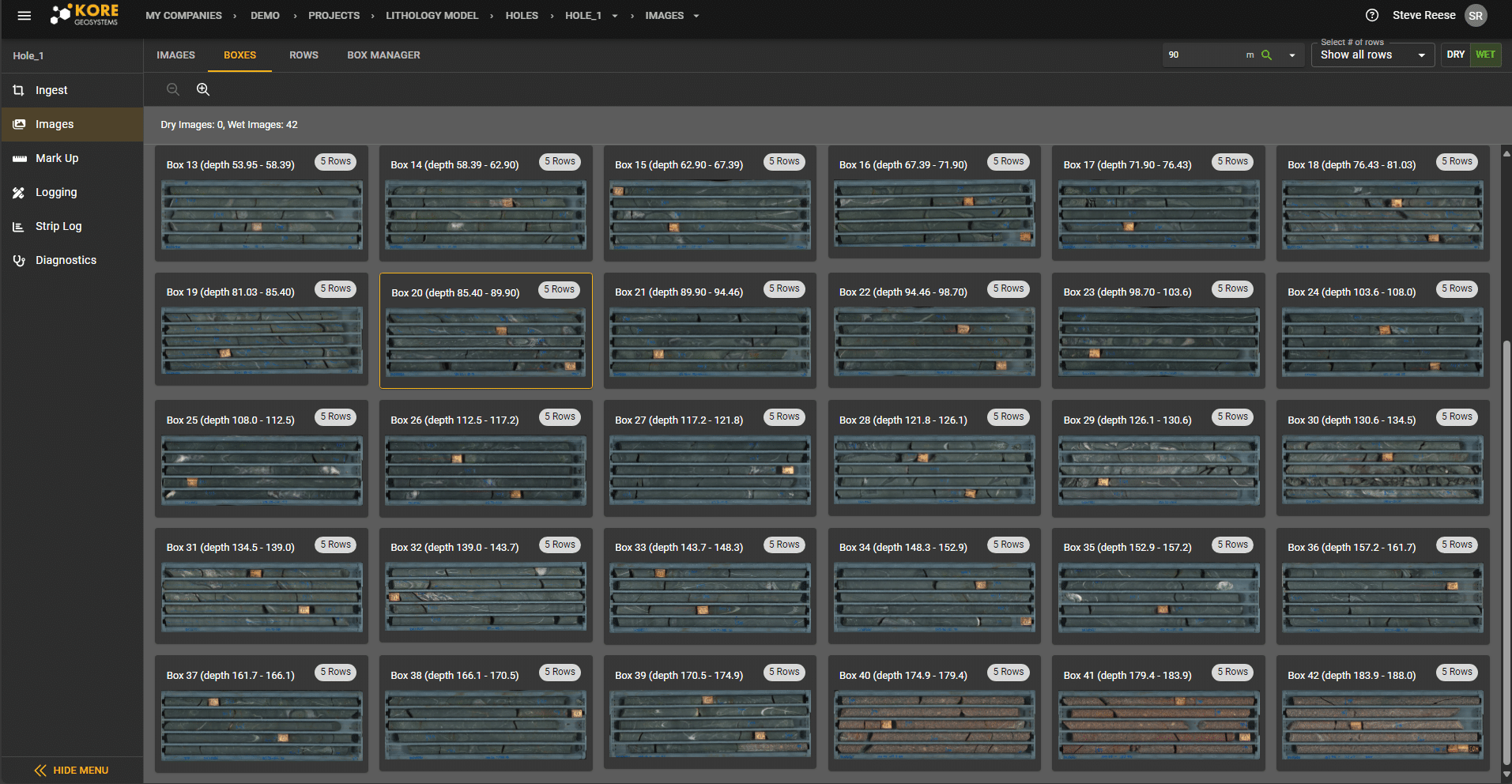Go to HOLES breadcrumb
Image resolution: width=1512 pixels, height=784 pixels.
[x=522, y=16]
